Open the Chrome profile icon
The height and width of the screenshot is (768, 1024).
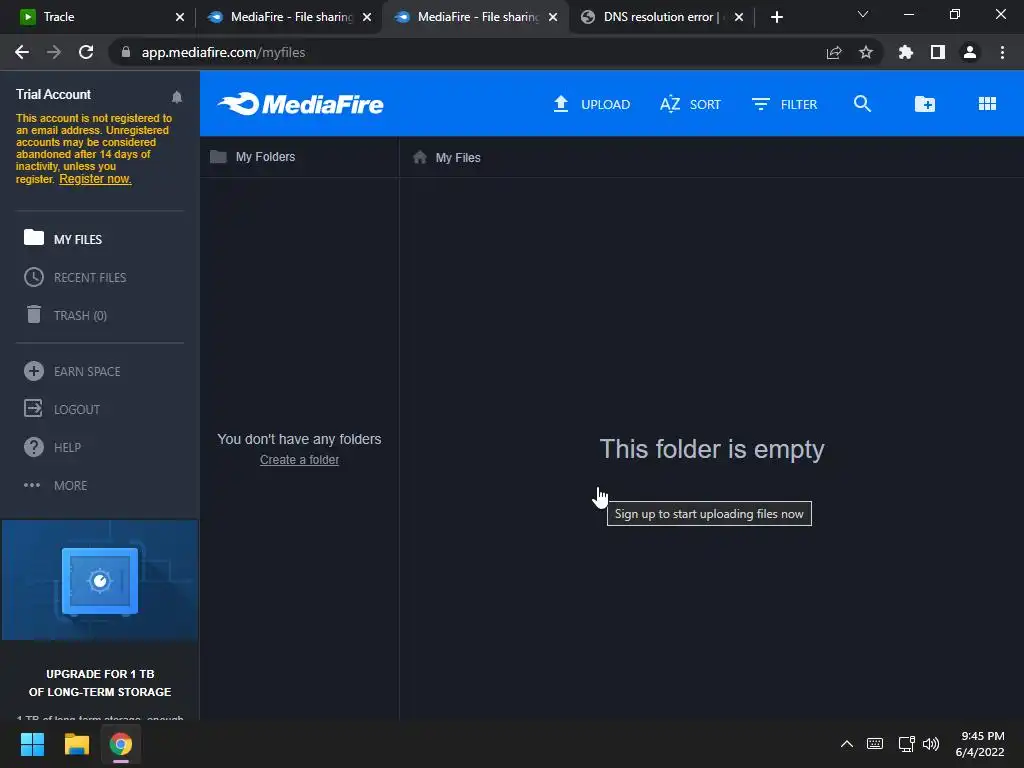[x=970, y=52]
